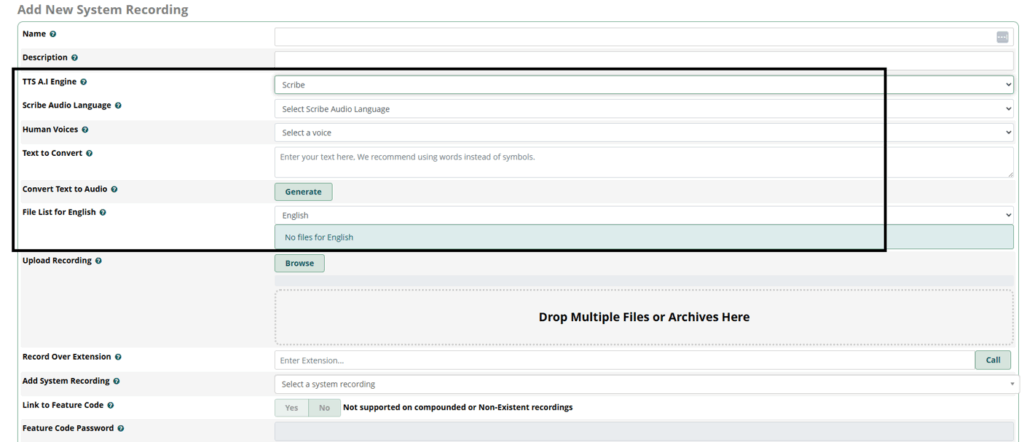Open the TTS A.I Engine help tooltip icon
Image resolution: width=1024 pixels, height=442 pixels.
click(x=83, y=82)
